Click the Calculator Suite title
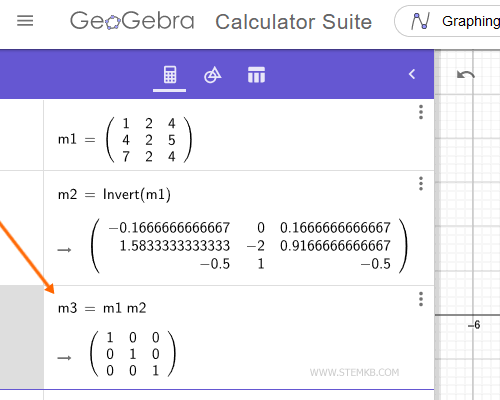The image size is (500, 400). 293,22
